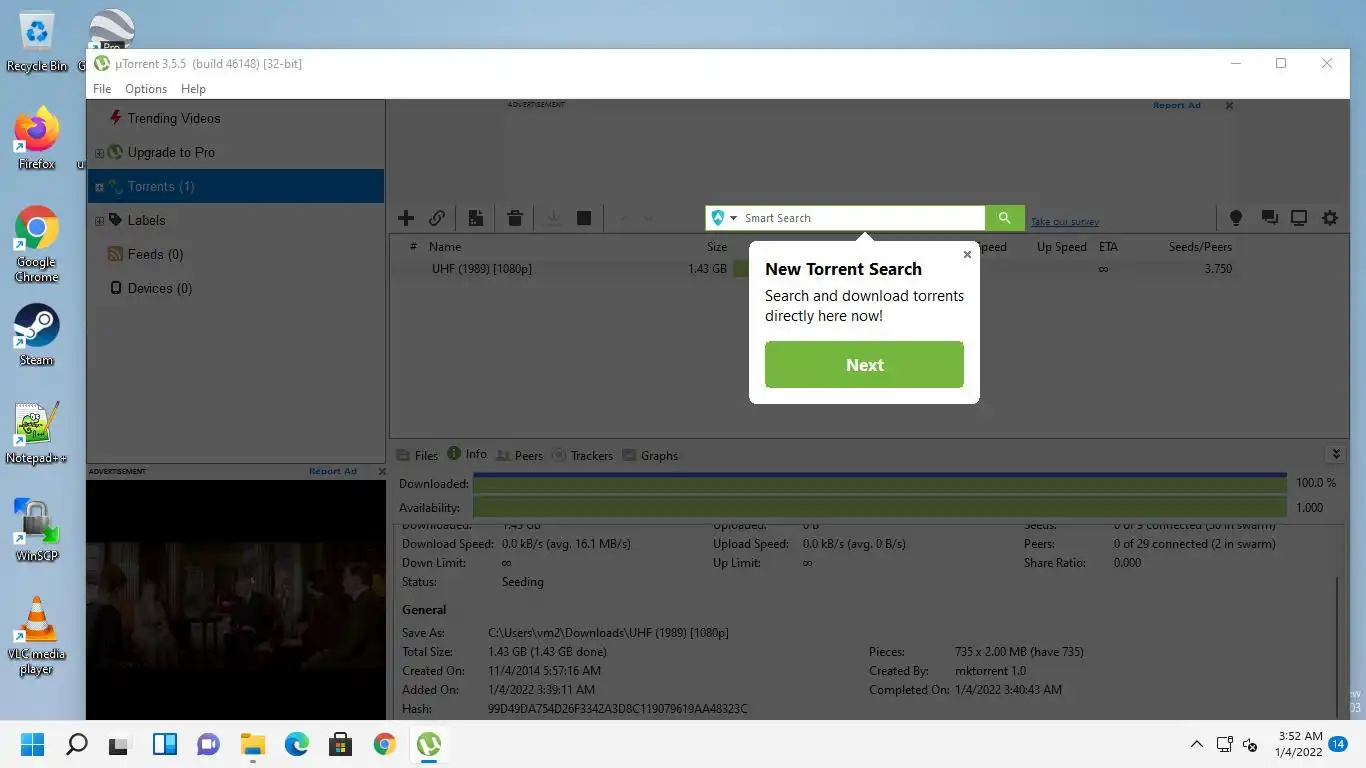Click the hash value starting 99D49DA754
The image size is (1366, 768).
[x=617, y=709]
